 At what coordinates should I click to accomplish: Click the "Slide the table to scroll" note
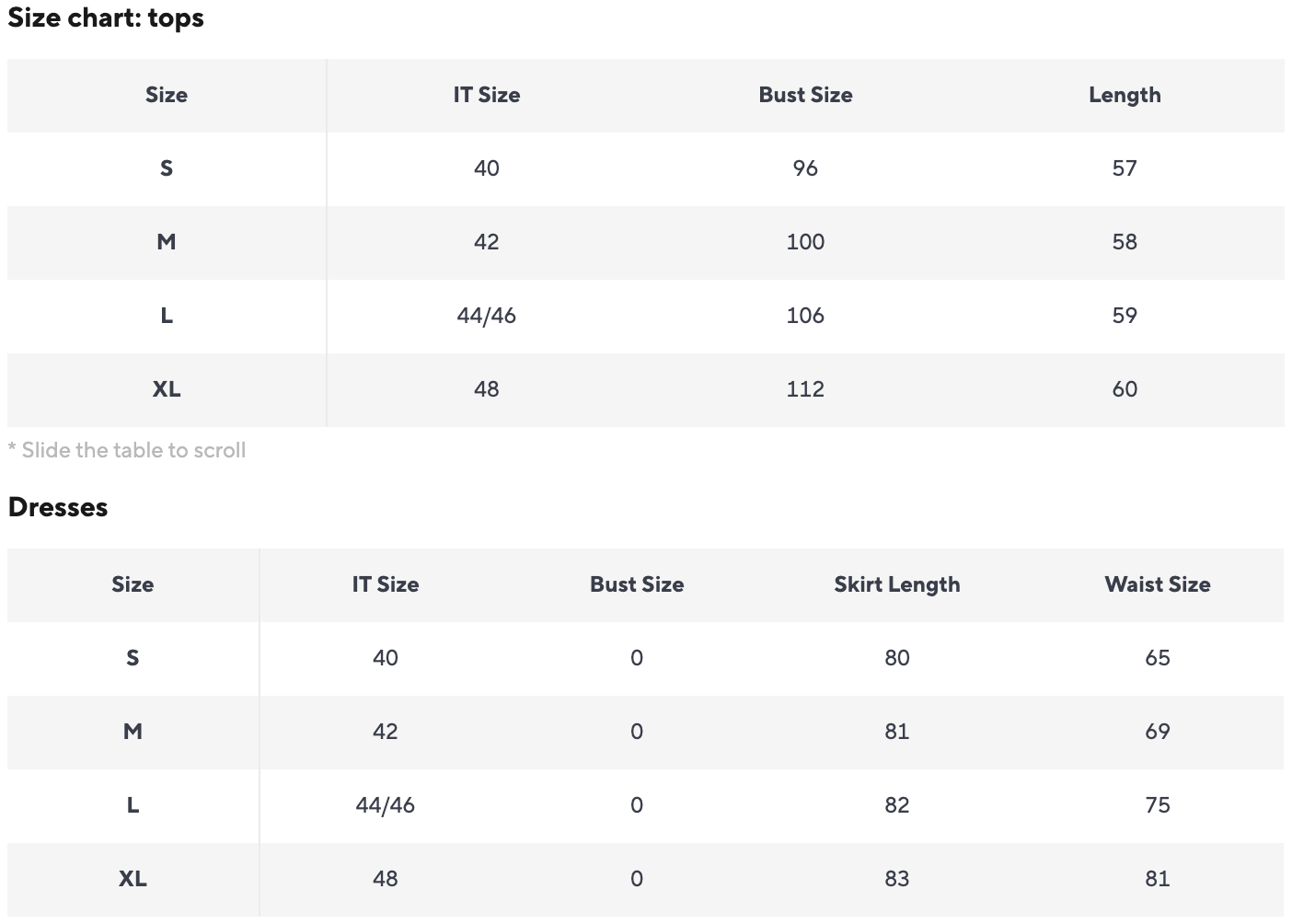tap(127, 451)
